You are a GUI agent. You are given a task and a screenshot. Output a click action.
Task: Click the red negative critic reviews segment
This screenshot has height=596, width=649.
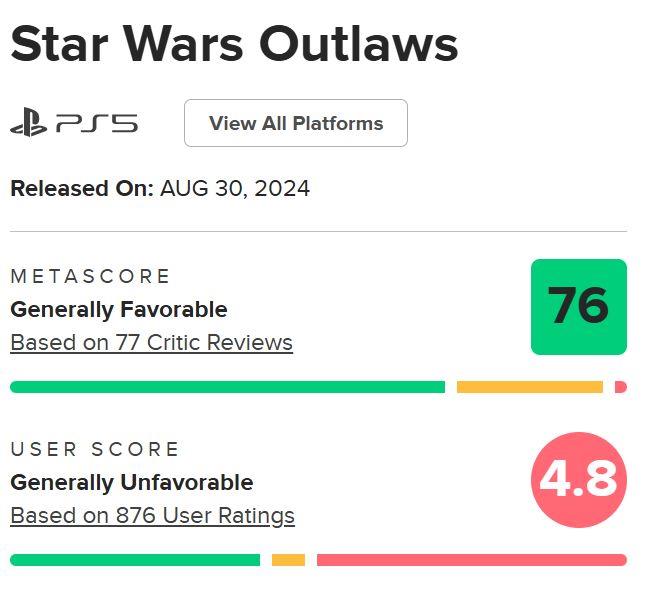(621, 387)
